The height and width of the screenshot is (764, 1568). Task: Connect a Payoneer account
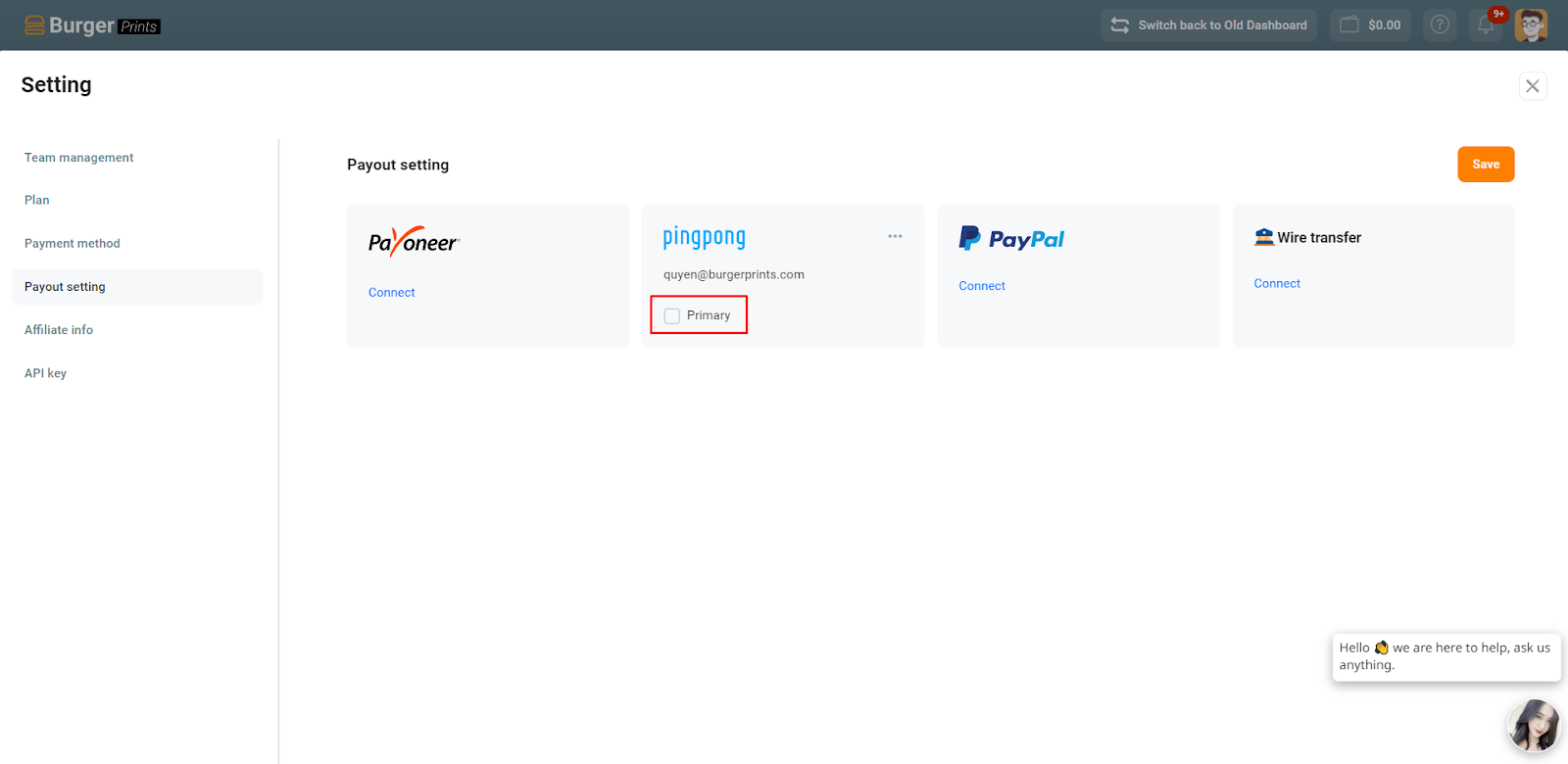392,293
